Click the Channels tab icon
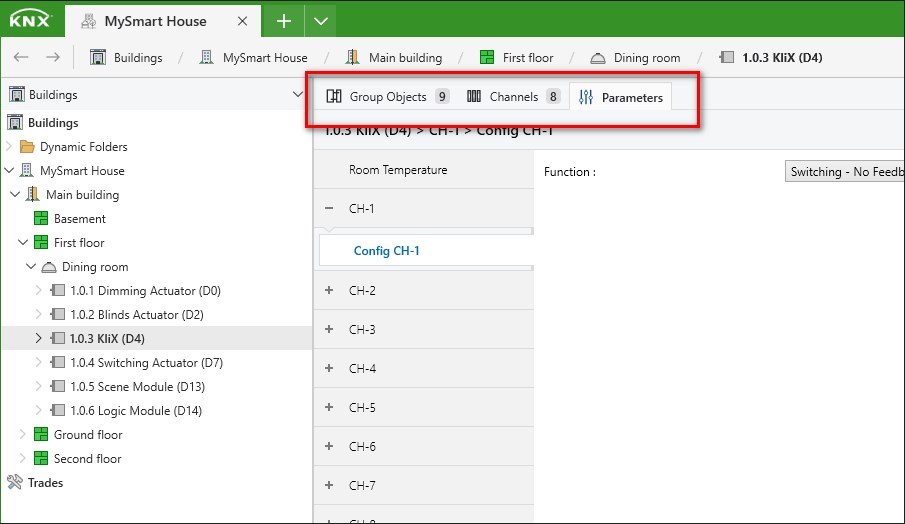 [474, 96]
